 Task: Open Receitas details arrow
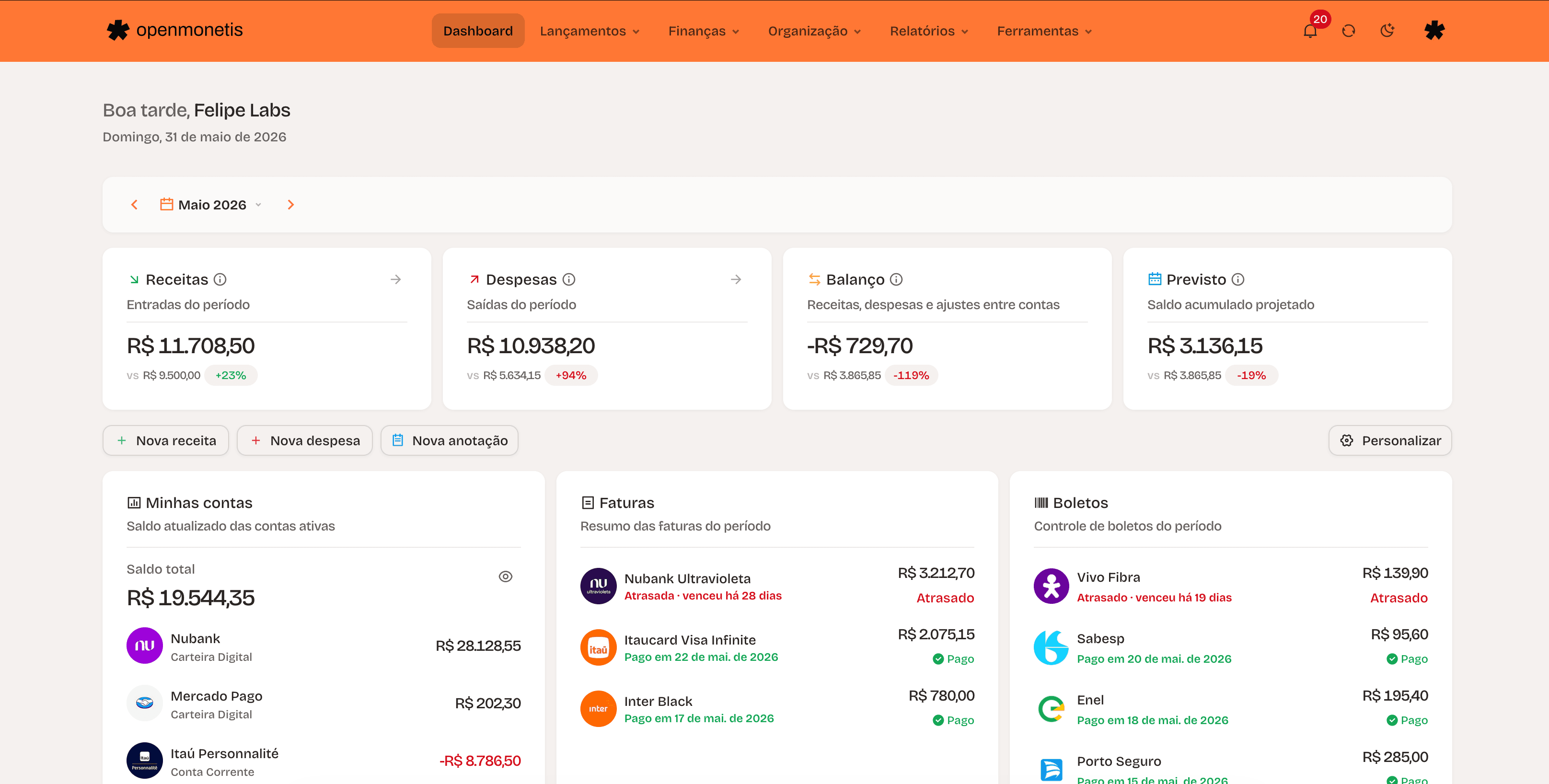pyautogui.click(x=395, y=279)
